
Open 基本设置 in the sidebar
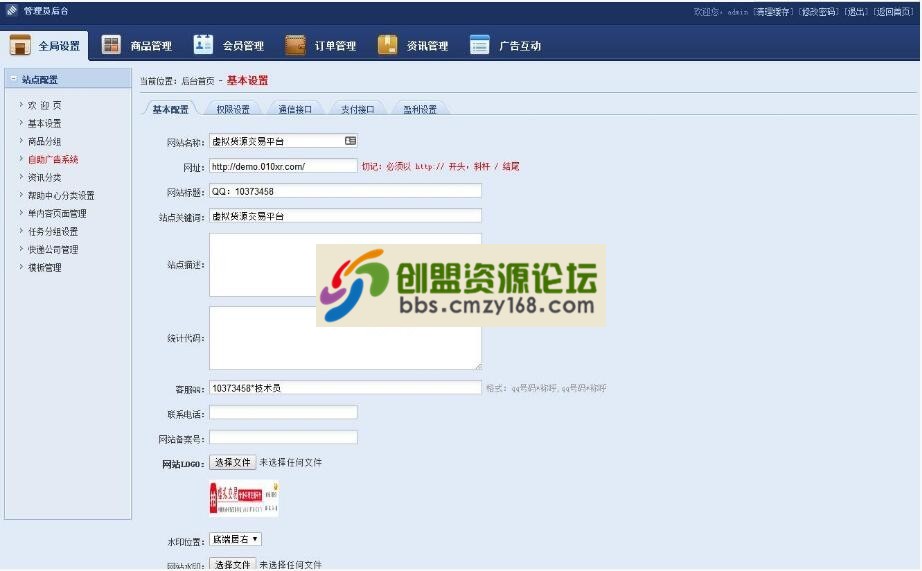click(45, 123)
